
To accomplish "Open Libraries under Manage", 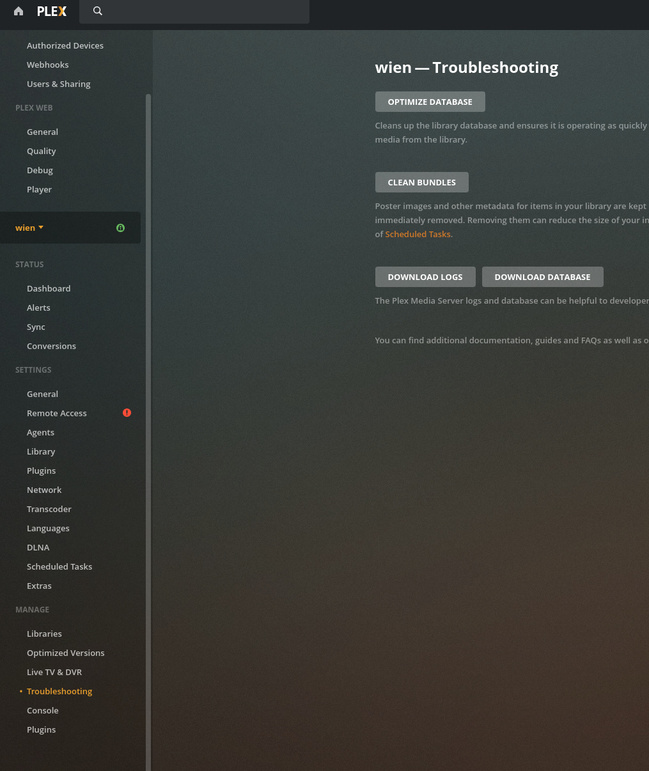I will pos(44,634).
